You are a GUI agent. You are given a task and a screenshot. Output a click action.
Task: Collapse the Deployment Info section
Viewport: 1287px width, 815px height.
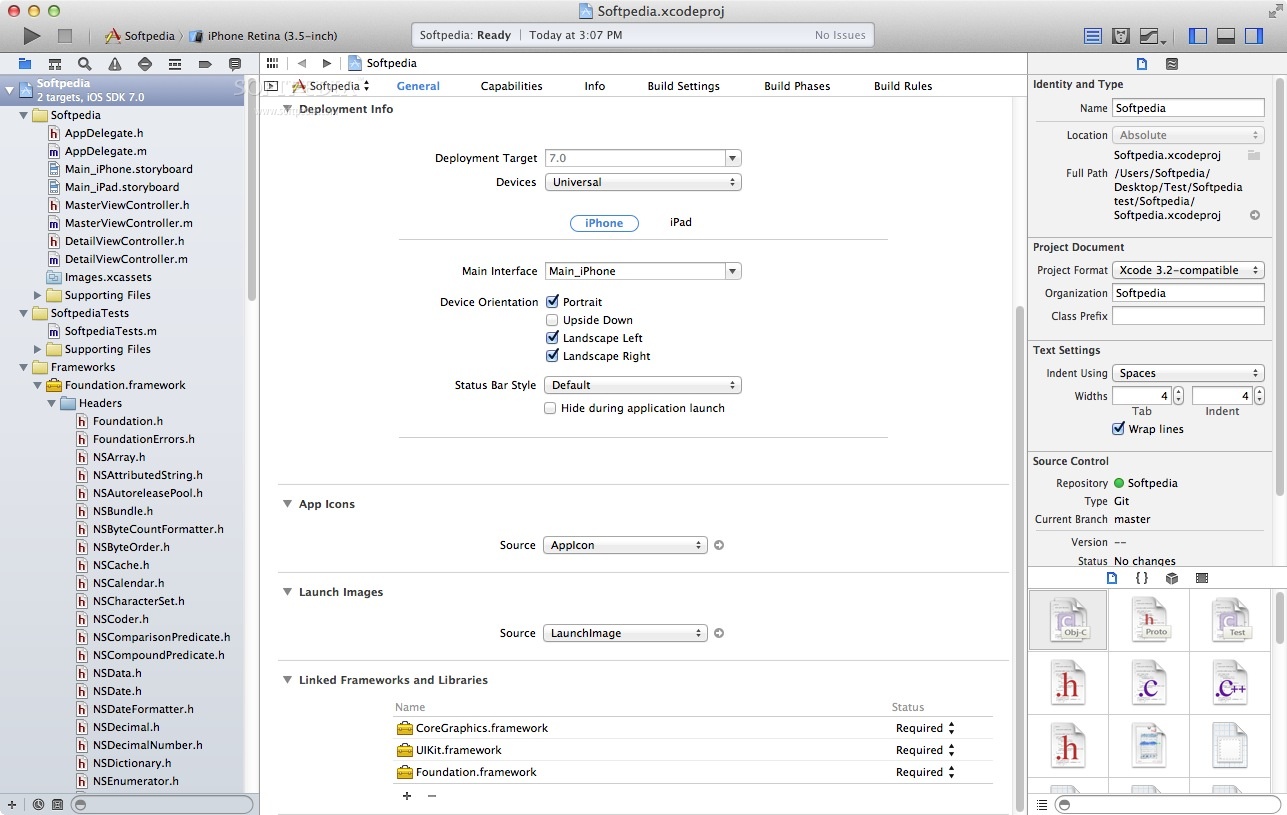(x=288, y=109)
